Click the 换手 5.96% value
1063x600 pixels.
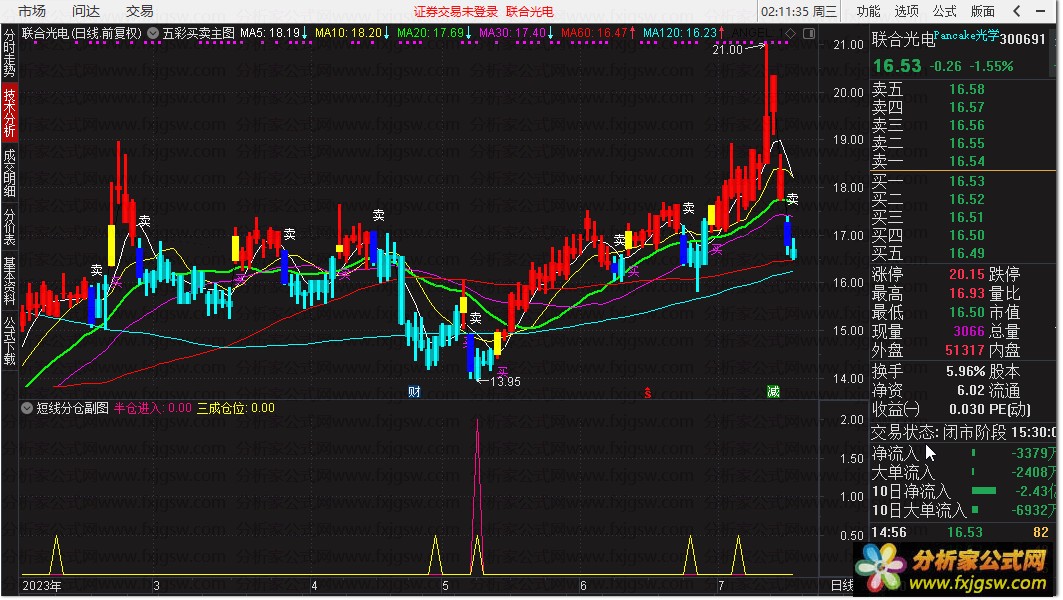[966, 372]
